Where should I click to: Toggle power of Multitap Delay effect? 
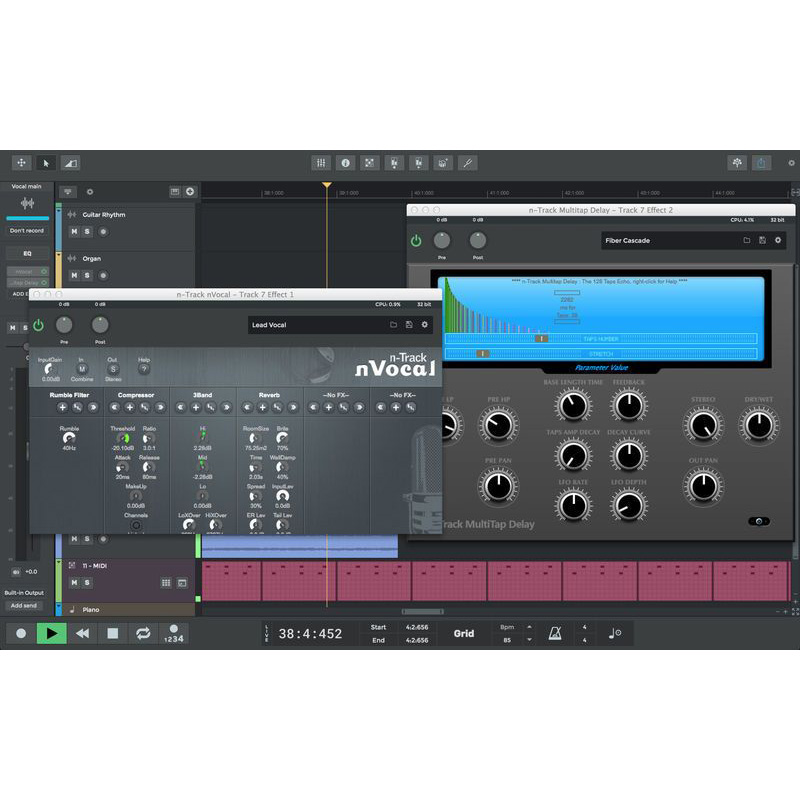point(416,240)
